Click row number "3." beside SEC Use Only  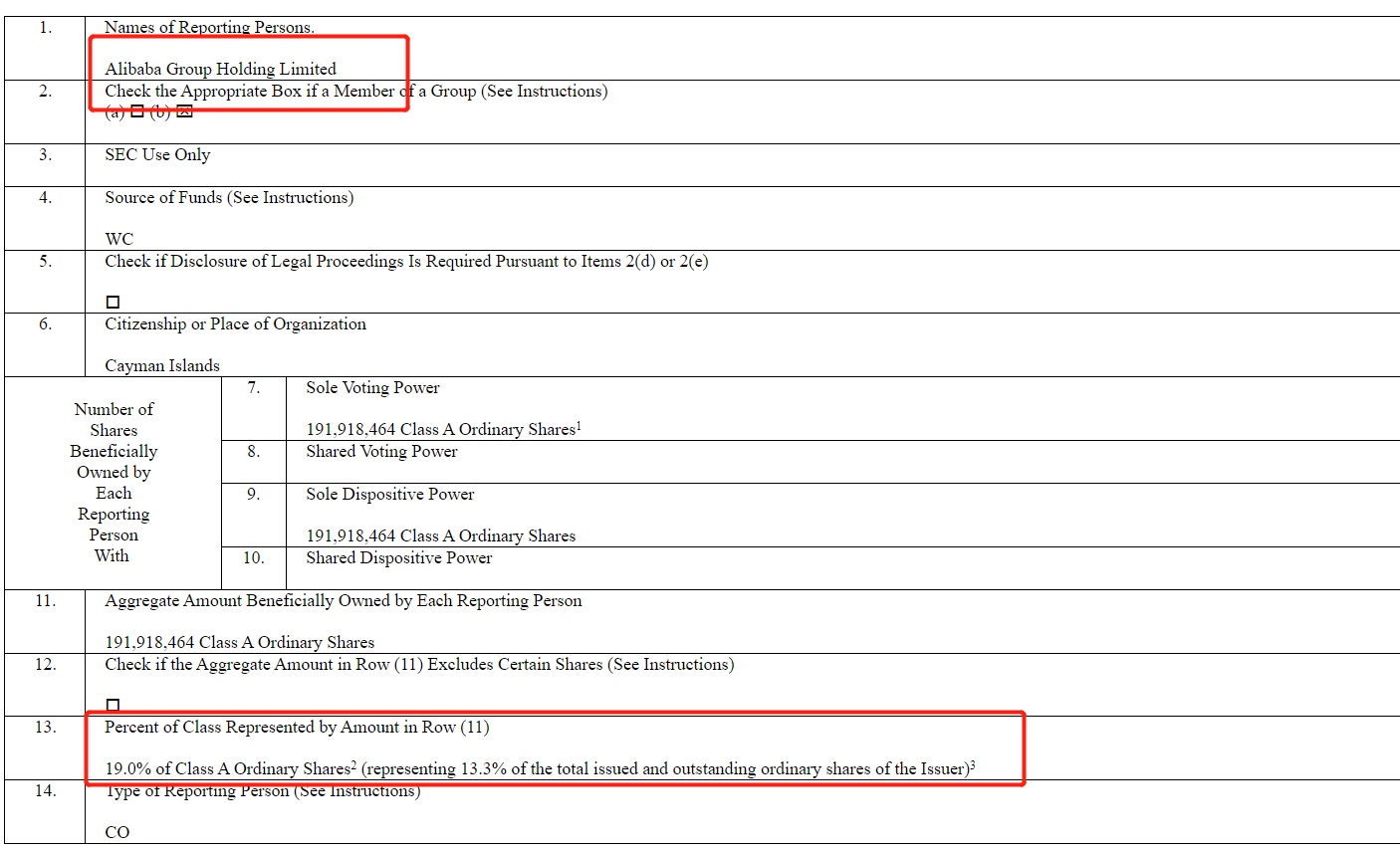click(45, 155)
